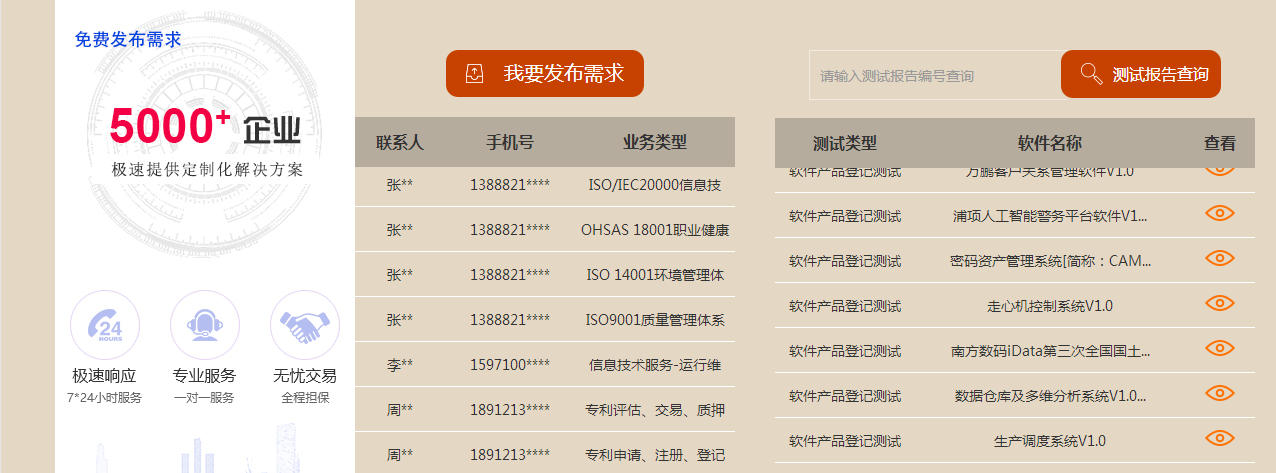The width and height of the screenshot is (1276, 473).
Task: Click the 测试报告查询 search button
Action: (1141, 74)
